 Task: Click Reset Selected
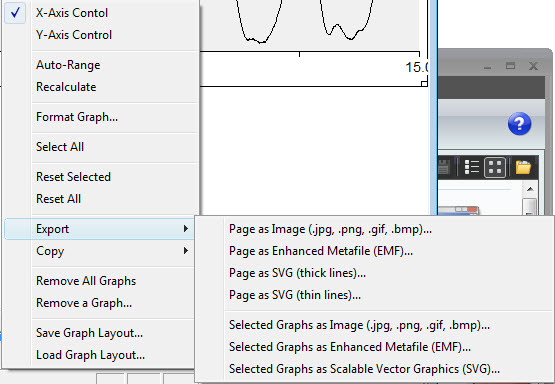pyautogui.click(x=101, y=177)
